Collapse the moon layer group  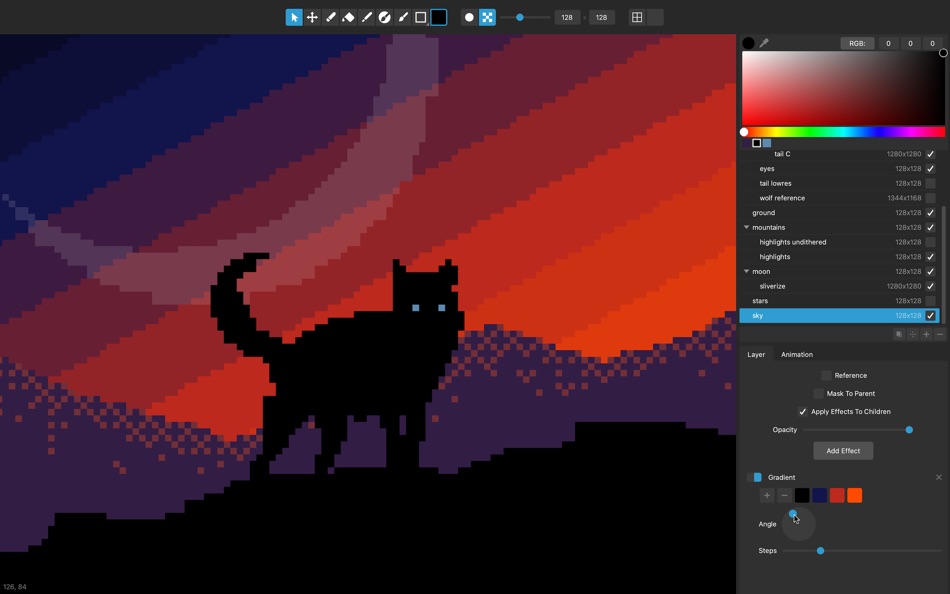tap(746, 271)
